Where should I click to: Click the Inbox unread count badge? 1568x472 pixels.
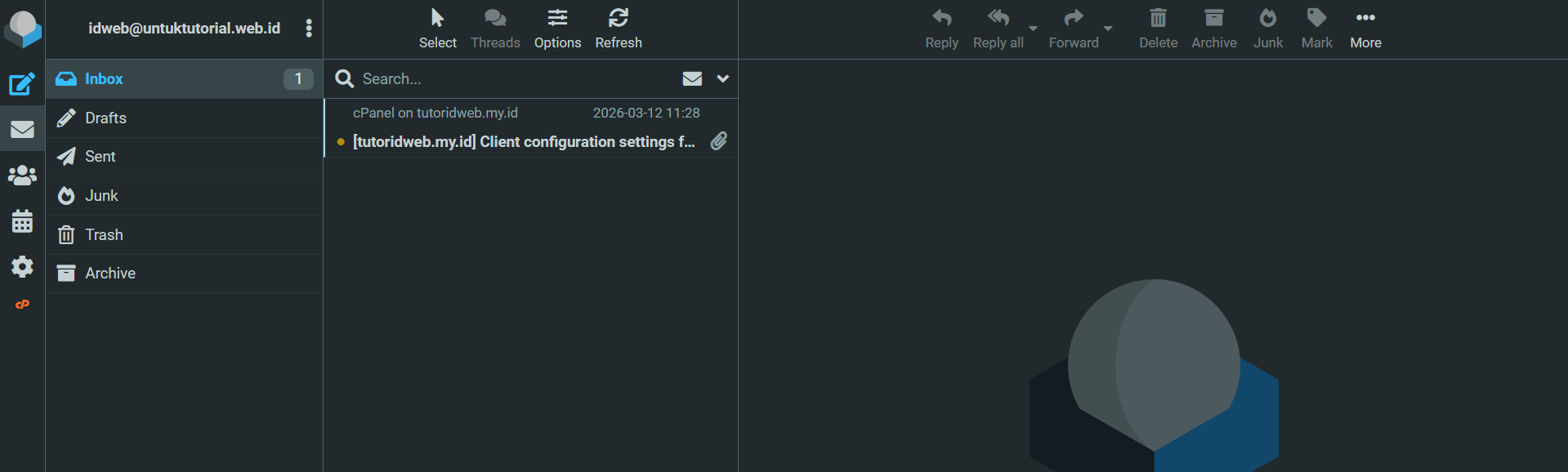pos(298,78)
